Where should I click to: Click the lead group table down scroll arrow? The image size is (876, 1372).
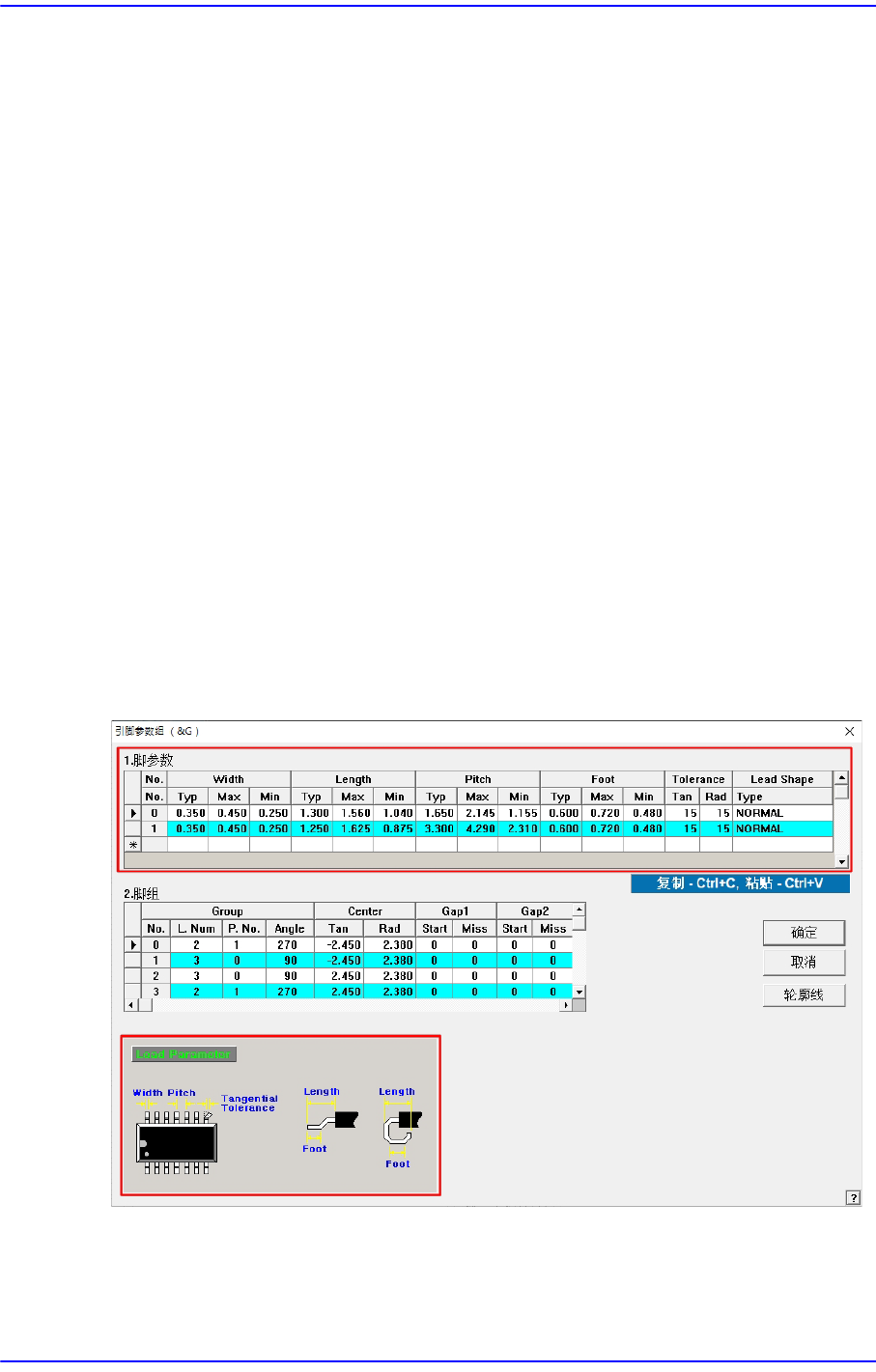[x=579, y=992]
